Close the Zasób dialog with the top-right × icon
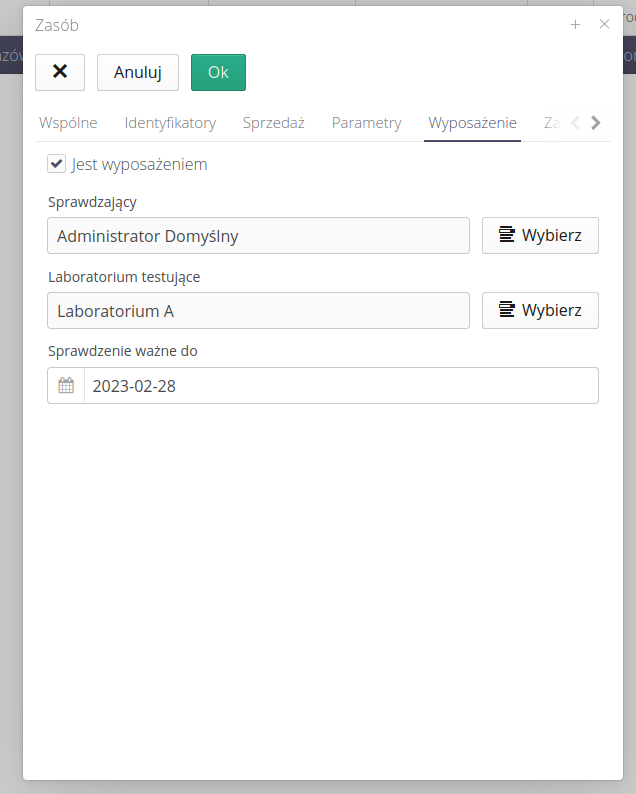This screenshot has height=794, width=636. pos(604,25)
